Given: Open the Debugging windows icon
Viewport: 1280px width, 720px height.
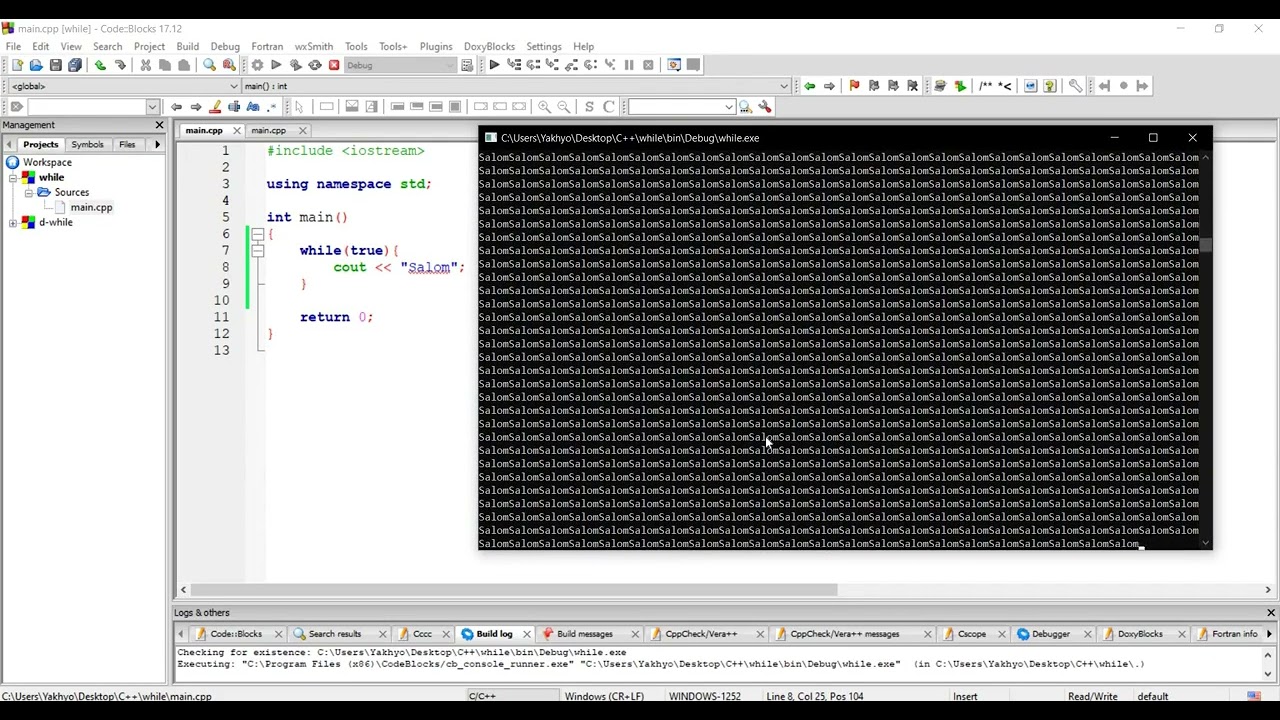Looking at the screenshot, I should pos(674,65).
